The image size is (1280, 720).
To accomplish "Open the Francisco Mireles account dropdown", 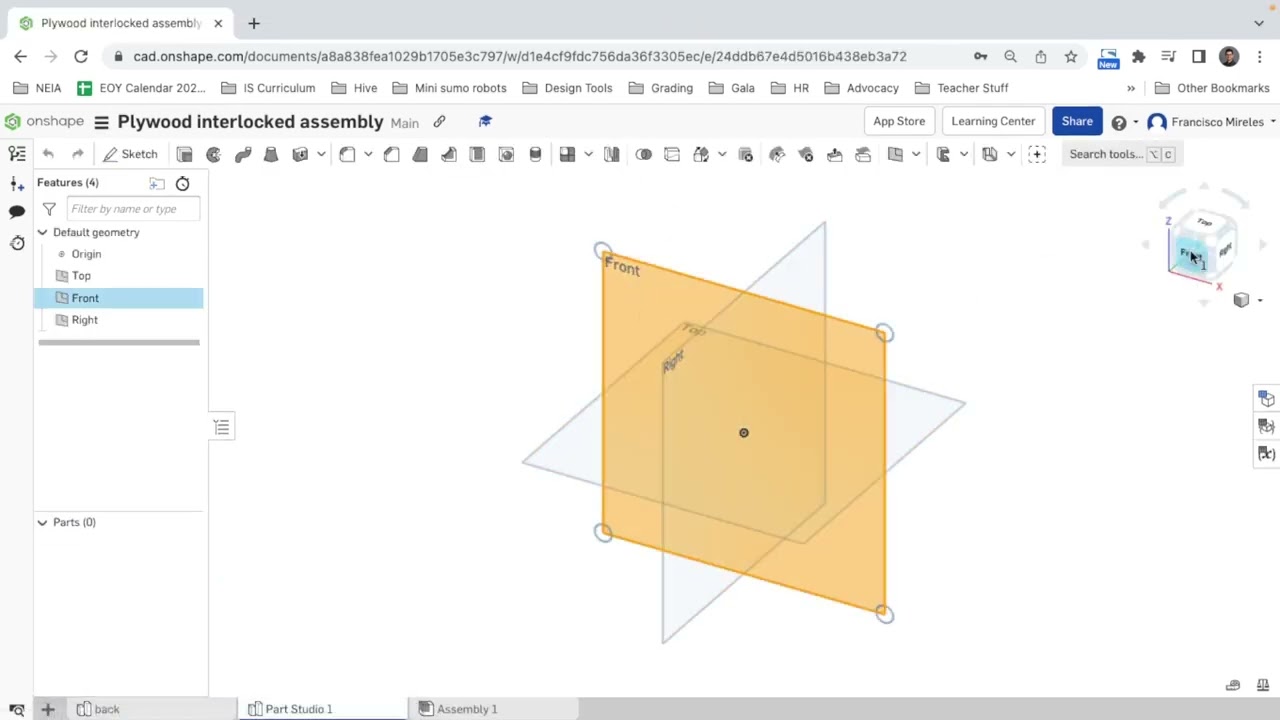I will 1212,122.
